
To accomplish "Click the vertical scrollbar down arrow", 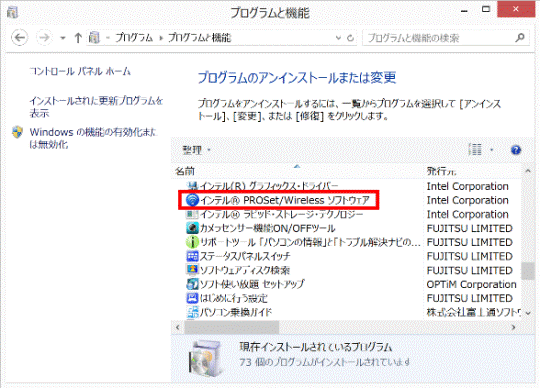I will tap(528, 313).
